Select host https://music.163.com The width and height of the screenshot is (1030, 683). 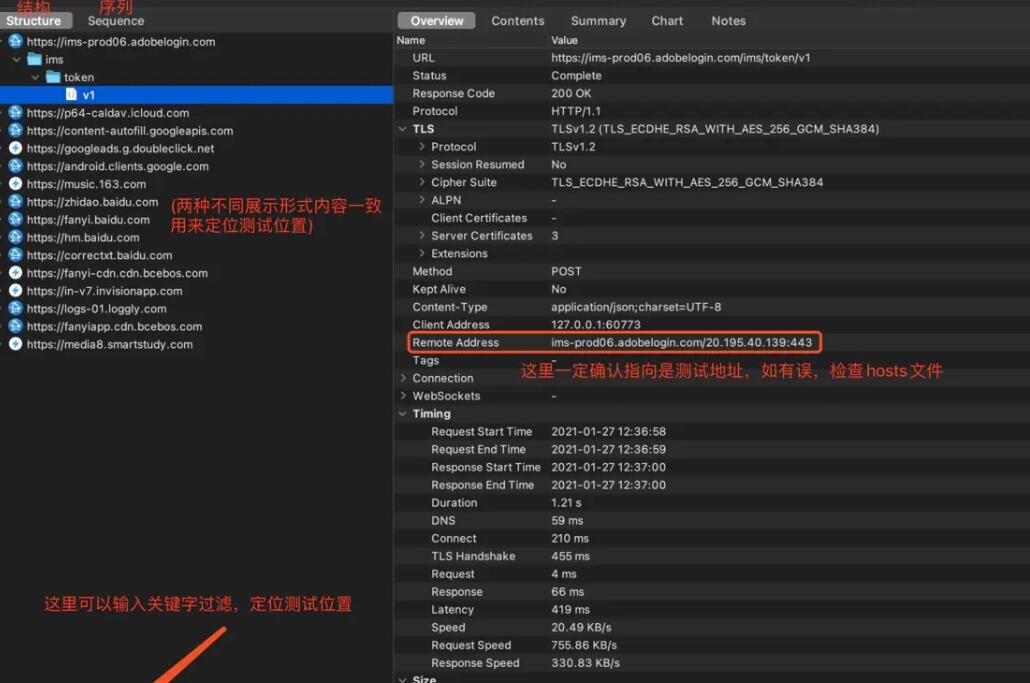(x=86, y=184)
